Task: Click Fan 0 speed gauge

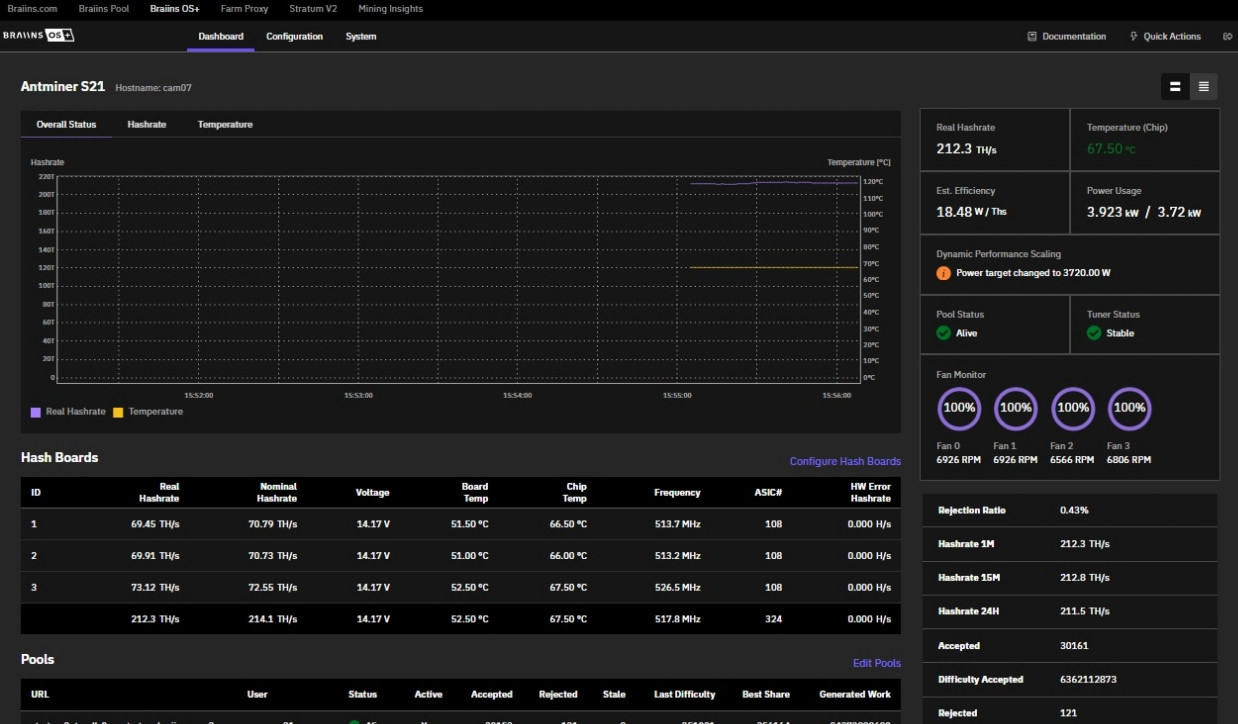Action: 959,408
